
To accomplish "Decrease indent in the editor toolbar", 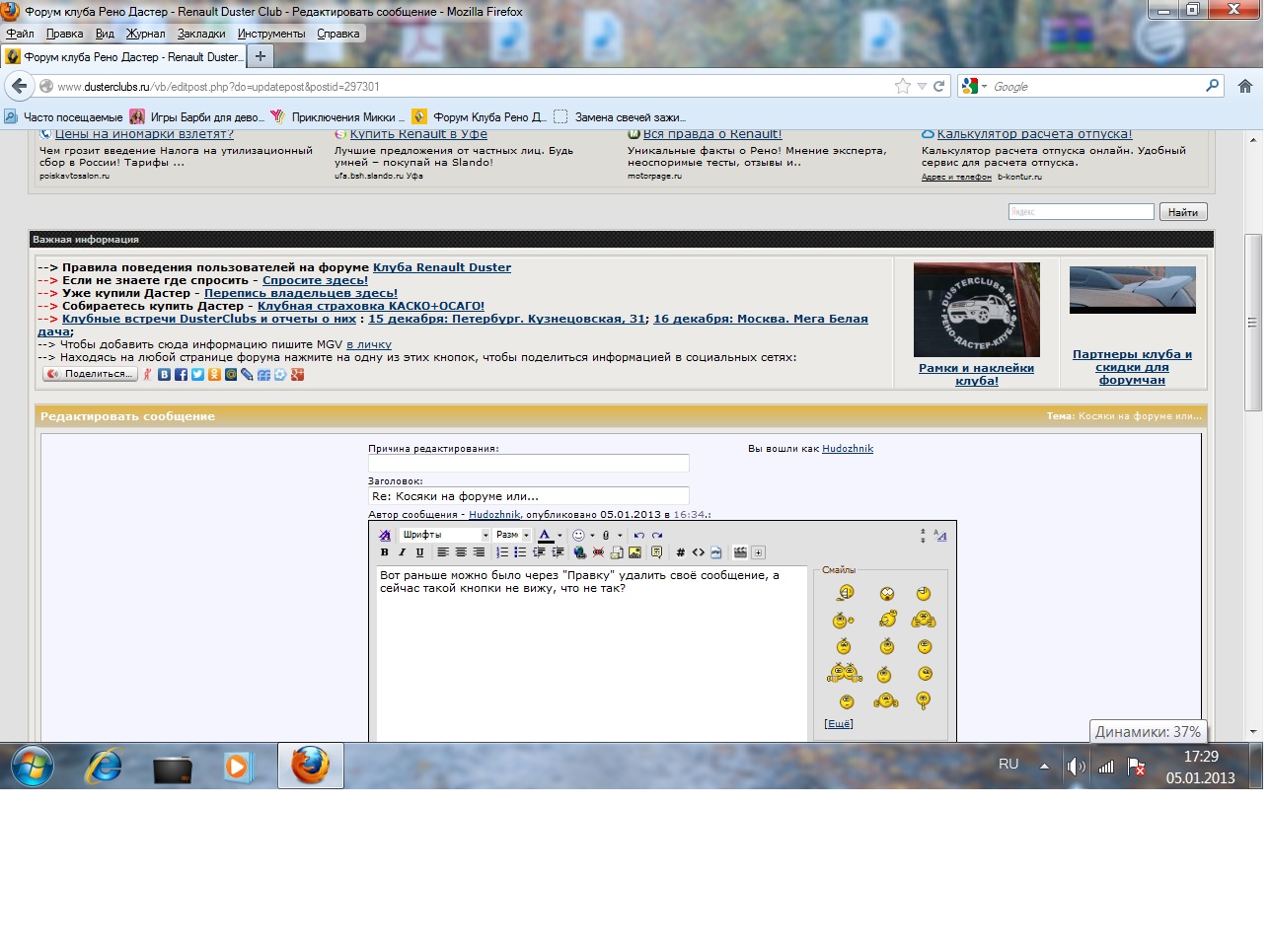I will 539,552.
